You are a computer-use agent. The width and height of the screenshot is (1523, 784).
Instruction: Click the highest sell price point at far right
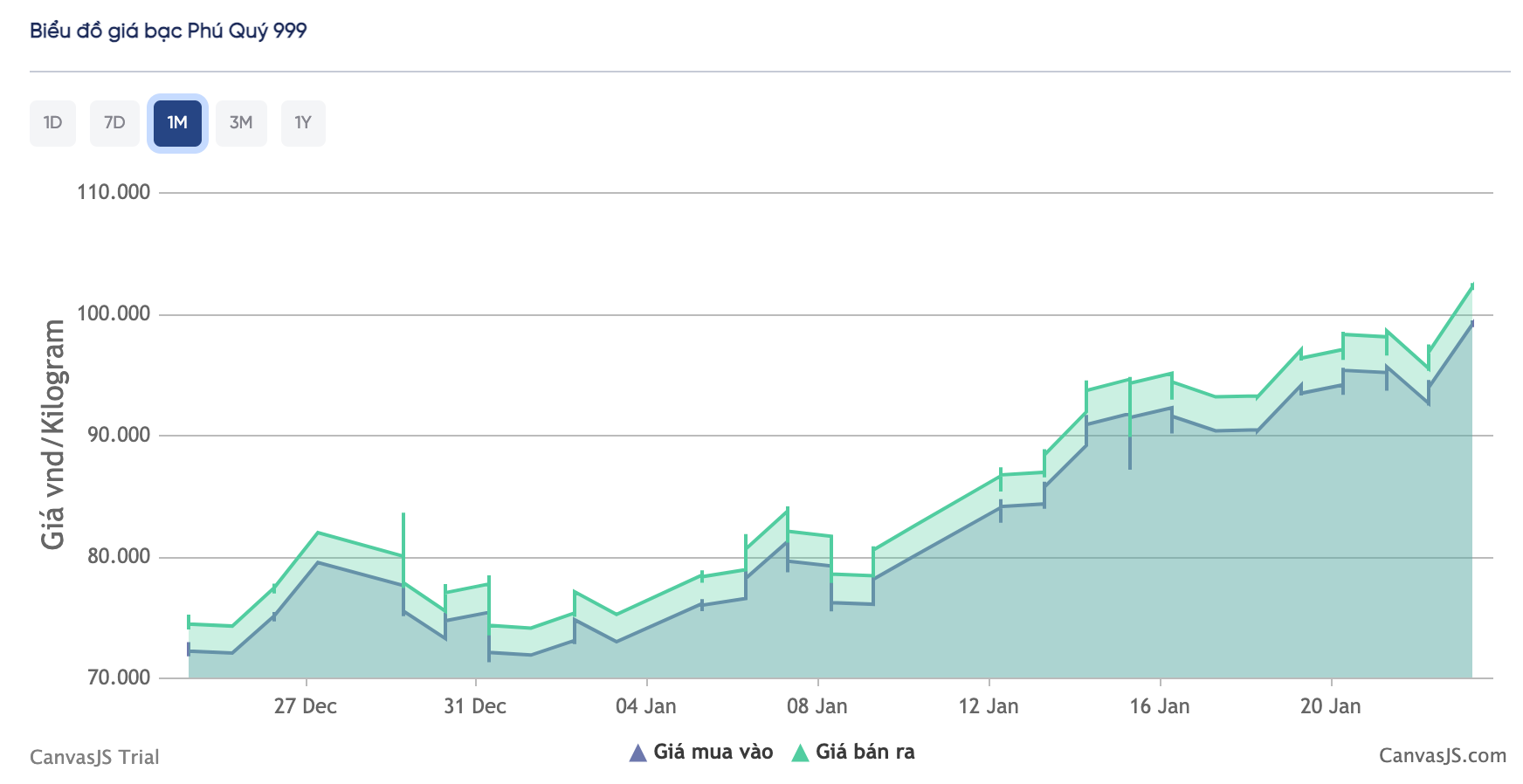1471,285
